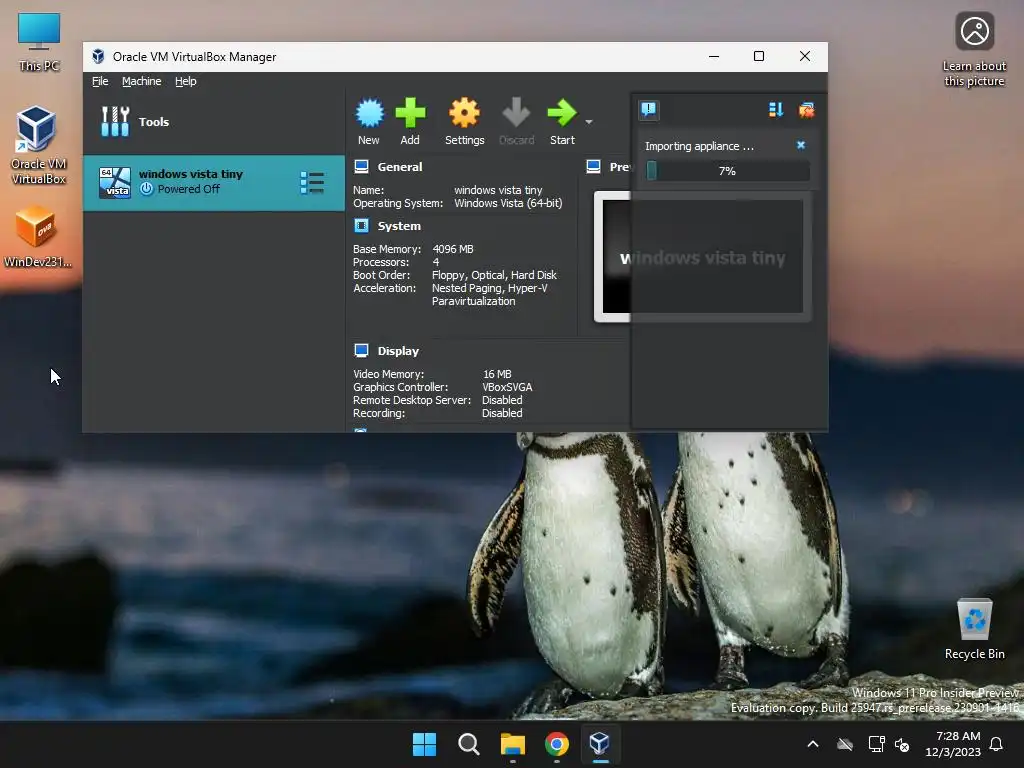Open the Help menu
Screen dimensions: 1024x768
pos(185,81)
